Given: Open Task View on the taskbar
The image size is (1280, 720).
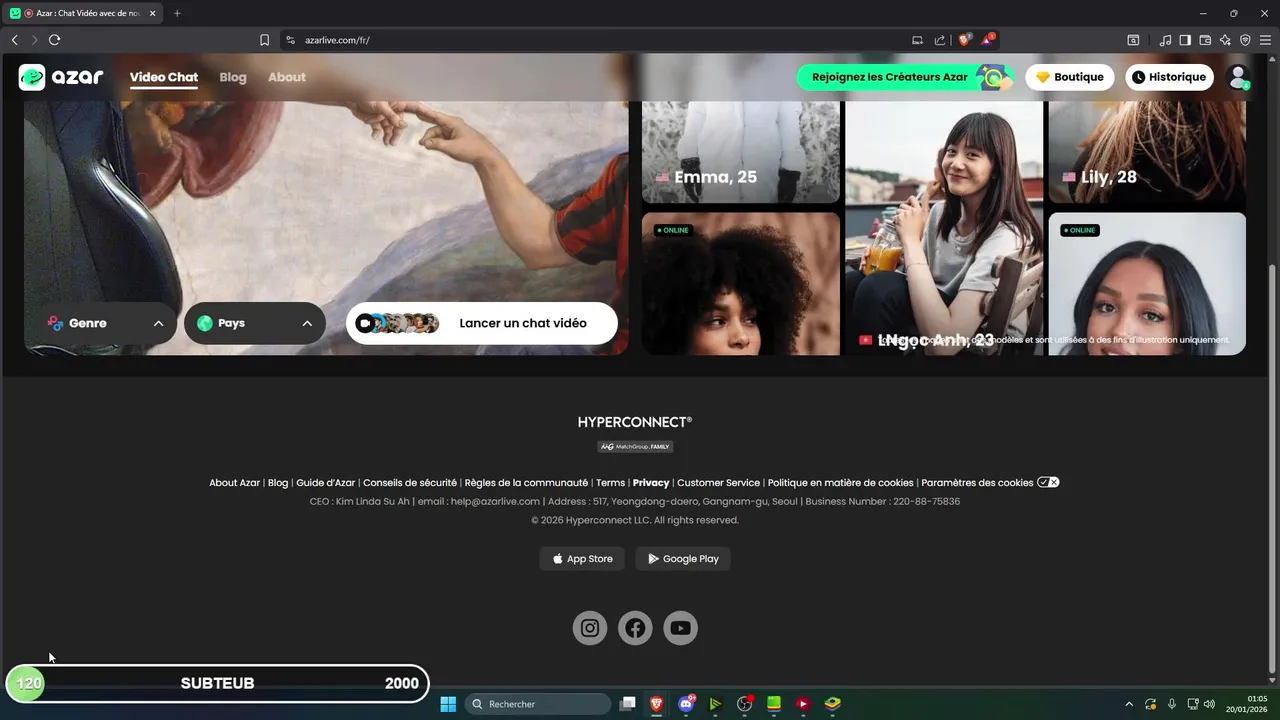Looking at the screenshot, I should (x=628, y=704).
